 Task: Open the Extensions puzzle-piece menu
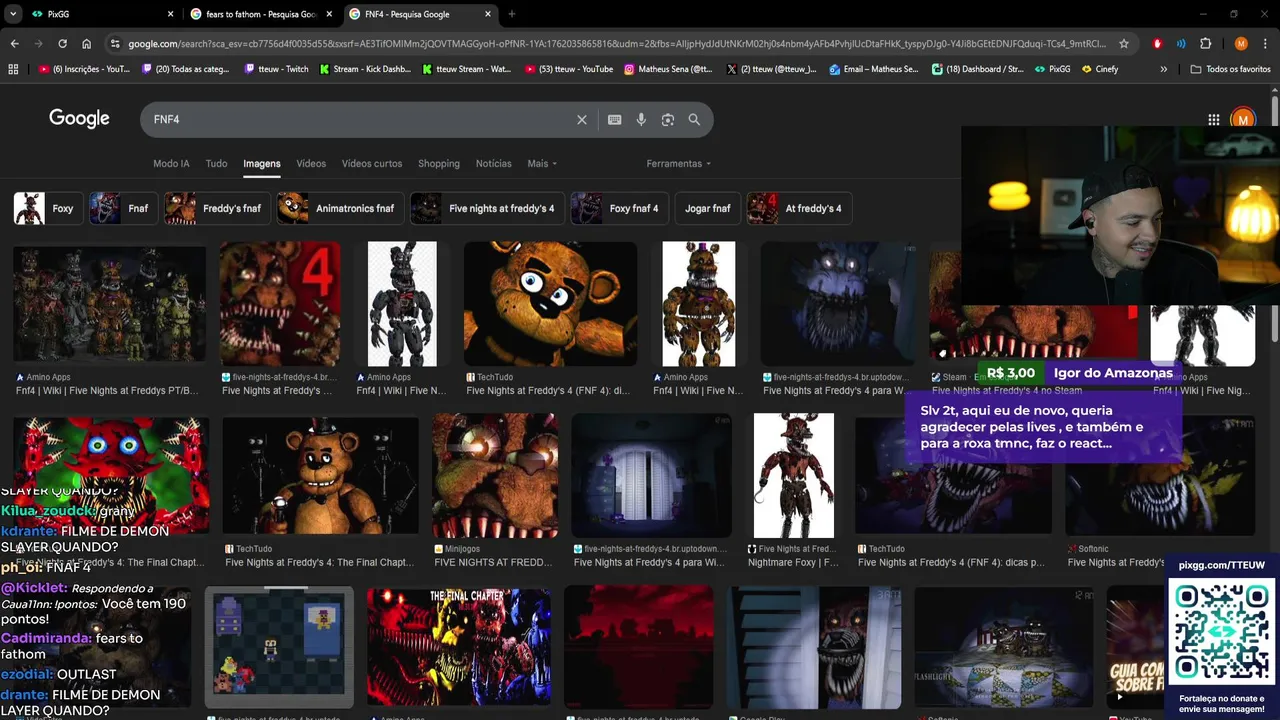pos(1205,44)
